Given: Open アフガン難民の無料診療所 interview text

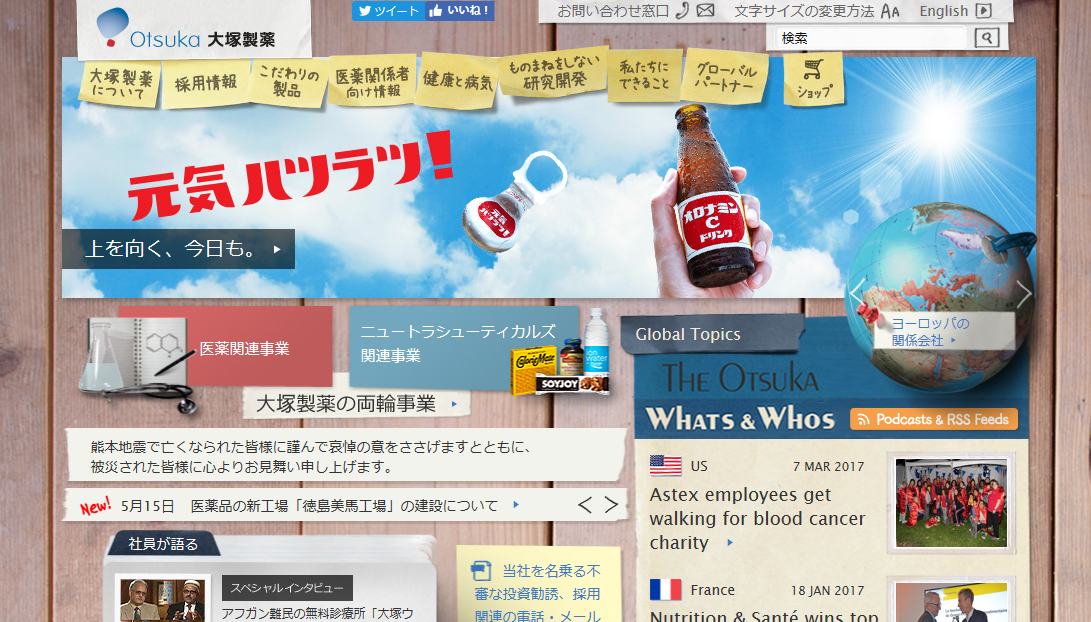Looking at the screenshot, I should click(317, 614).
